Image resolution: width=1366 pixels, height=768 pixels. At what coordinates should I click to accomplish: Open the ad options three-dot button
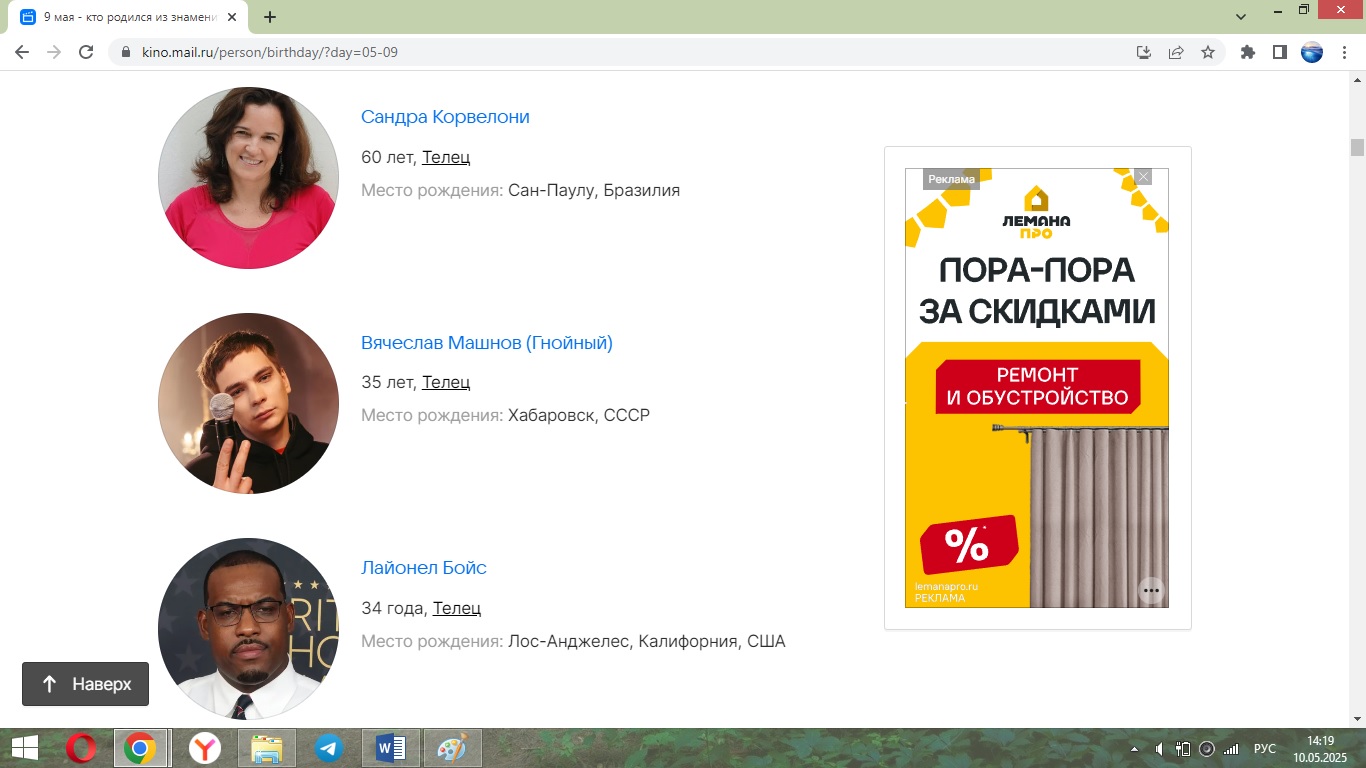coord(1151,591)
